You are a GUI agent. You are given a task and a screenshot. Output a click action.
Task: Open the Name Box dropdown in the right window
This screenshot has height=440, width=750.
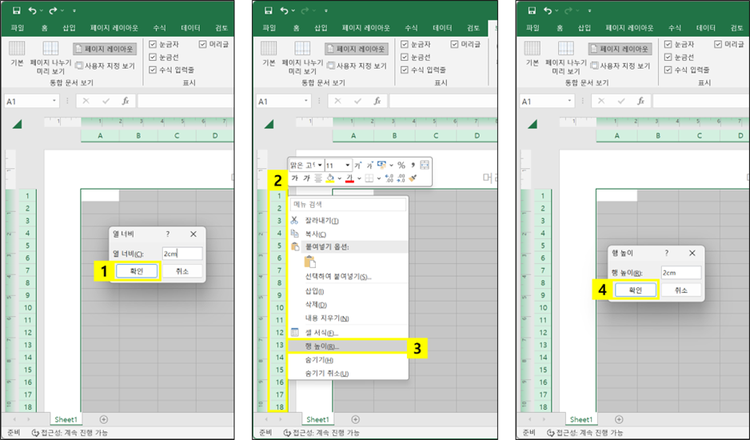569,101
